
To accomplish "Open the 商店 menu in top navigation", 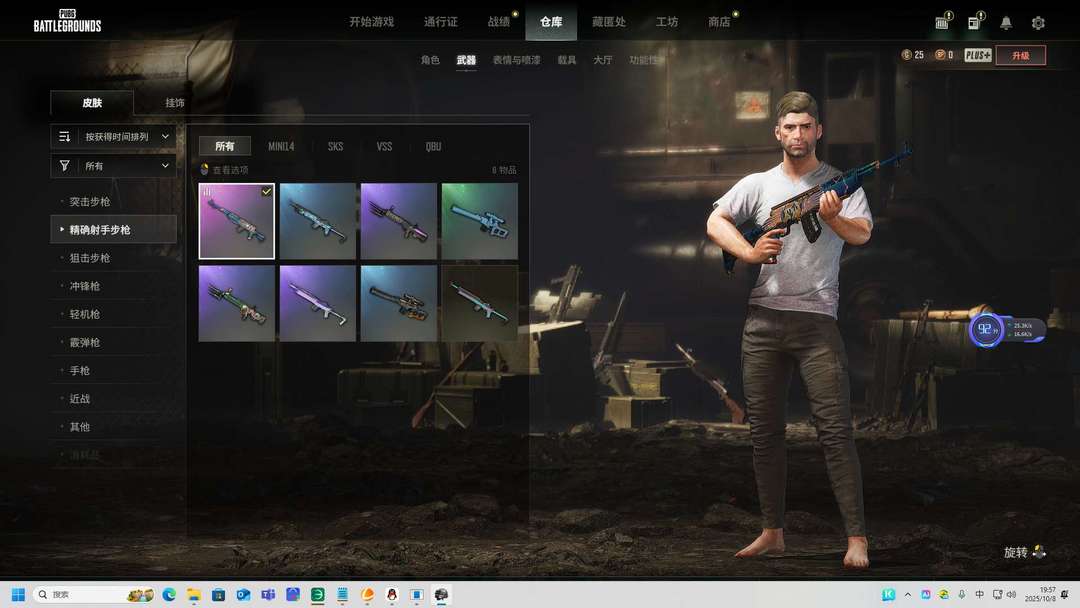I will [719, 22].
